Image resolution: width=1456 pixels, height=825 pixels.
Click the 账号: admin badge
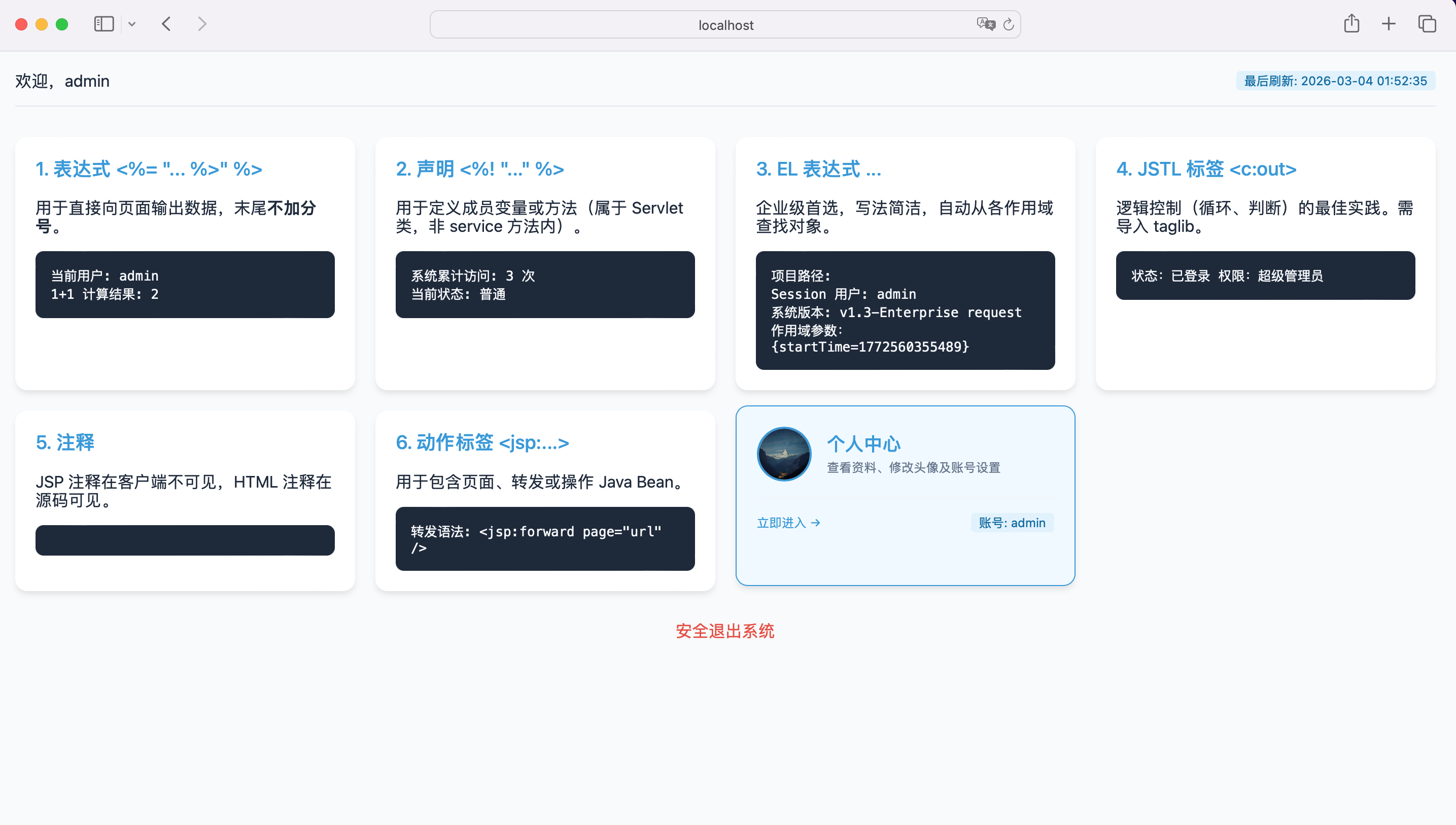click(x=1012, y=523)
